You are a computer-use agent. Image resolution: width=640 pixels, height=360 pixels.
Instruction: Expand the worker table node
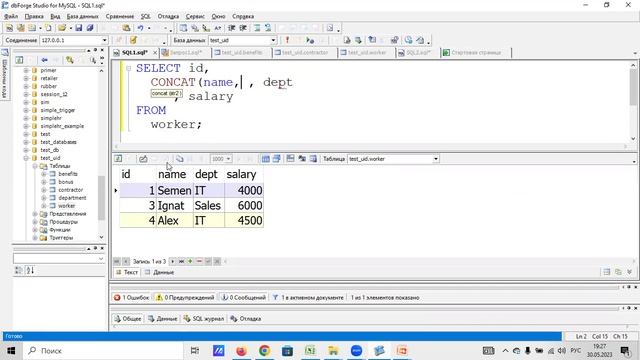[44, 206]
